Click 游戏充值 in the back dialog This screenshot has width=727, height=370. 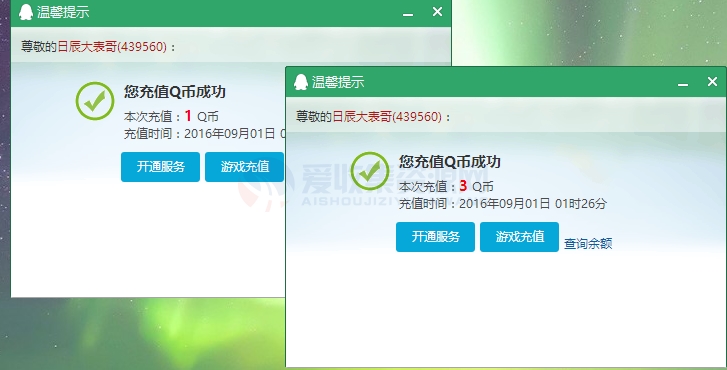pyautogui.click(x=245, y=167)
